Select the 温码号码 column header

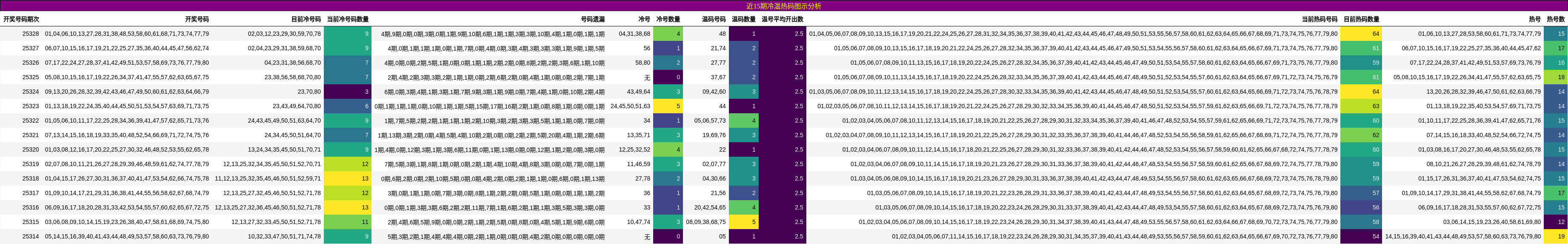pyautogui.click(x=714, y=20)
